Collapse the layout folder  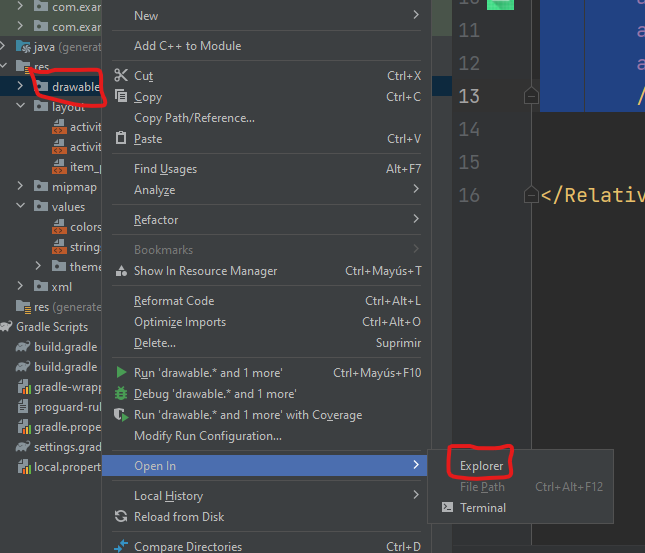tap(21, 106)
